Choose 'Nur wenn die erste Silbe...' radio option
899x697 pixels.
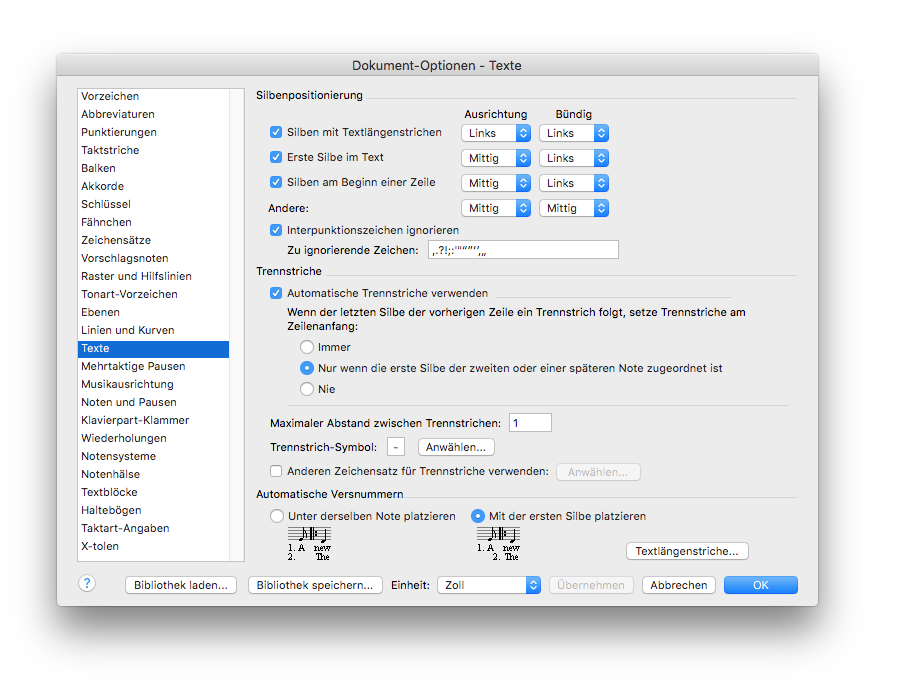pyautogui.click(x=307, y=368)
